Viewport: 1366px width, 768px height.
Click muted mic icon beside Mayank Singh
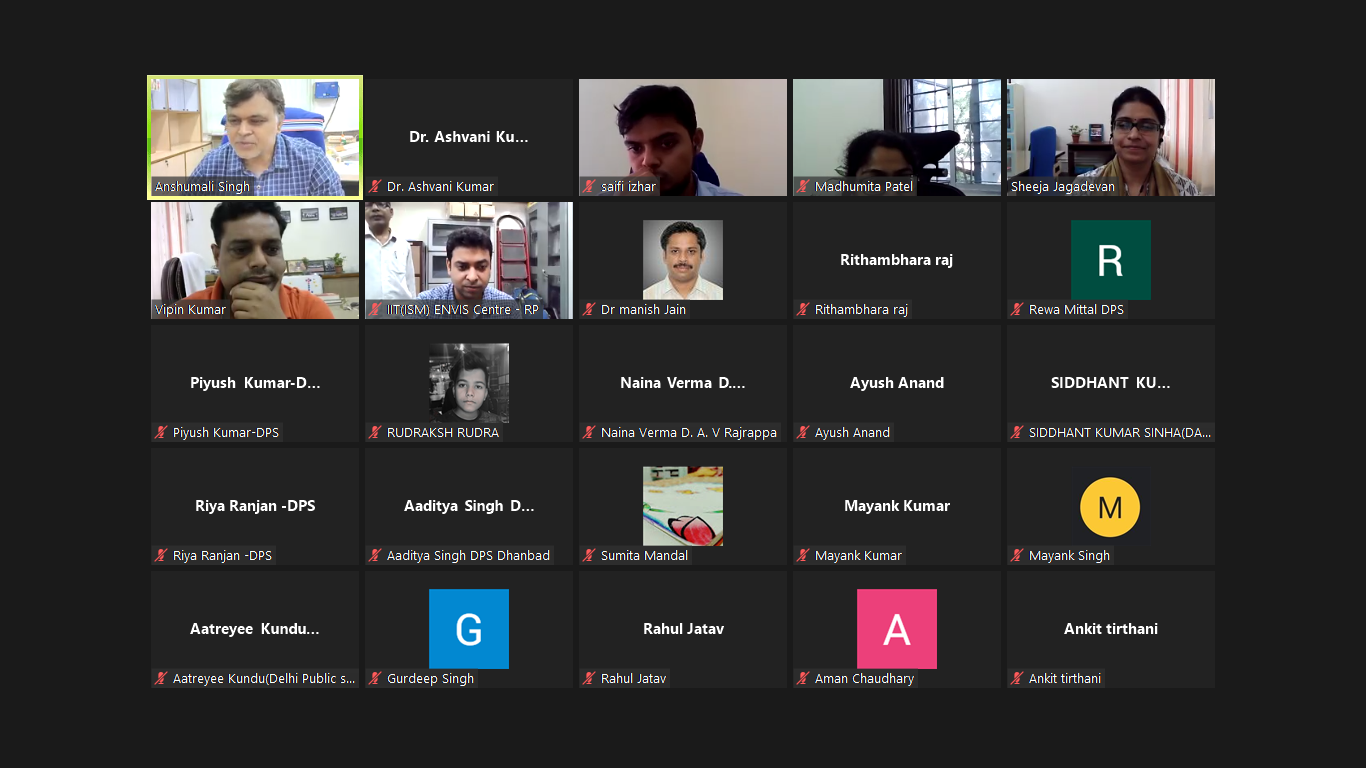(1017, 556)
